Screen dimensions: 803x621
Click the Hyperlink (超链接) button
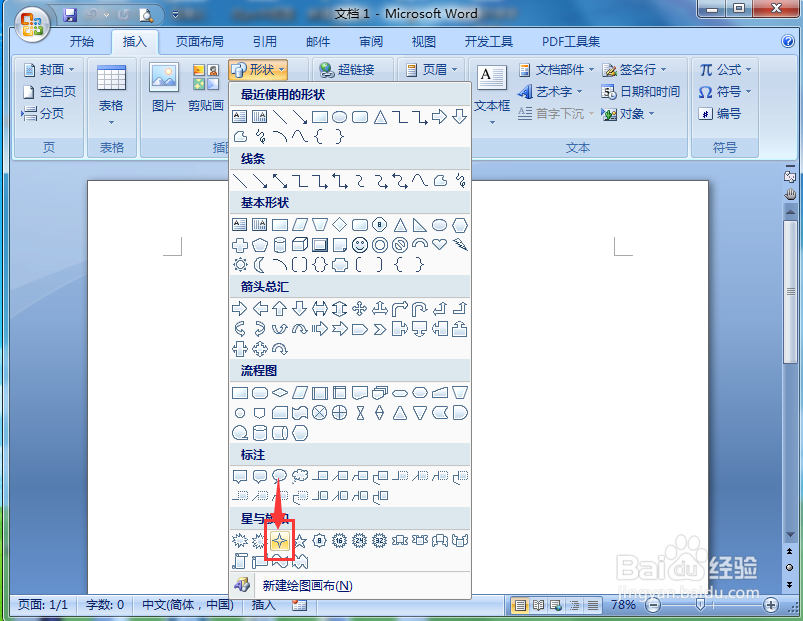coord(347,70)
